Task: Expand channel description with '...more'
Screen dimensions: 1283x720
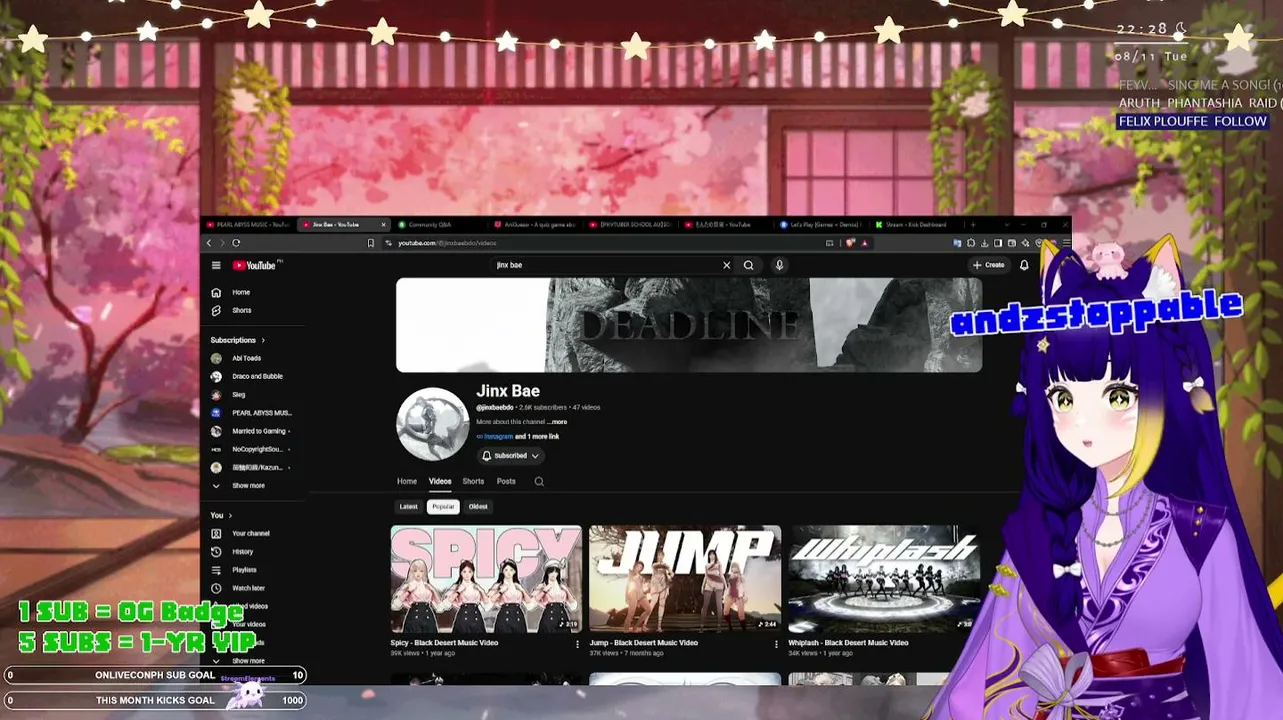Action: click(557, 422)
